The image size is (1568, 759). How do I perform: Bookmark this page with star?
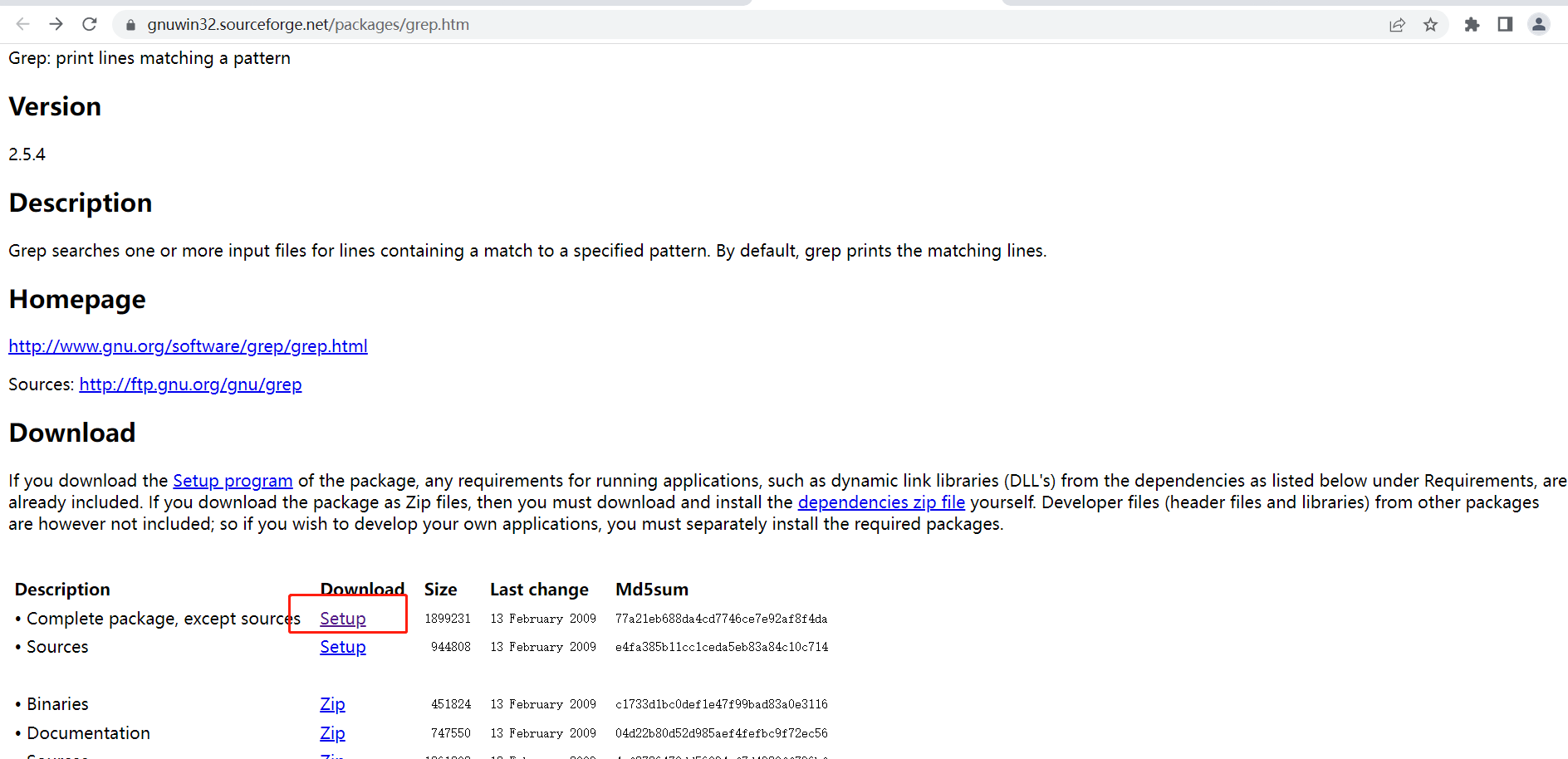click(x=1430, y=25)
